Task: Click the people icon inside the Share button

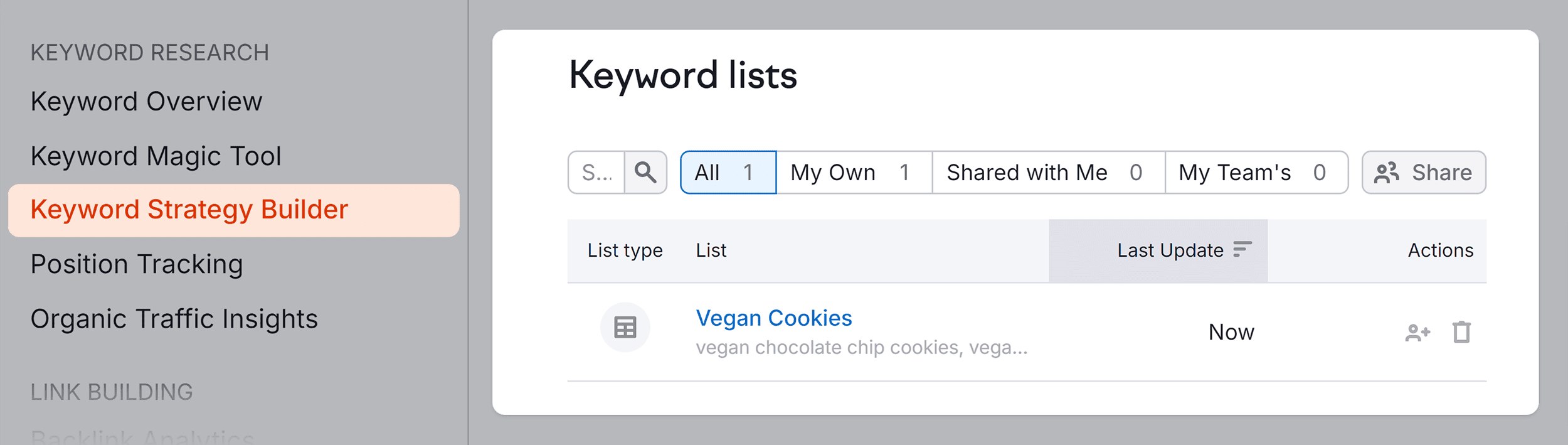Action: pos(1387,173)
